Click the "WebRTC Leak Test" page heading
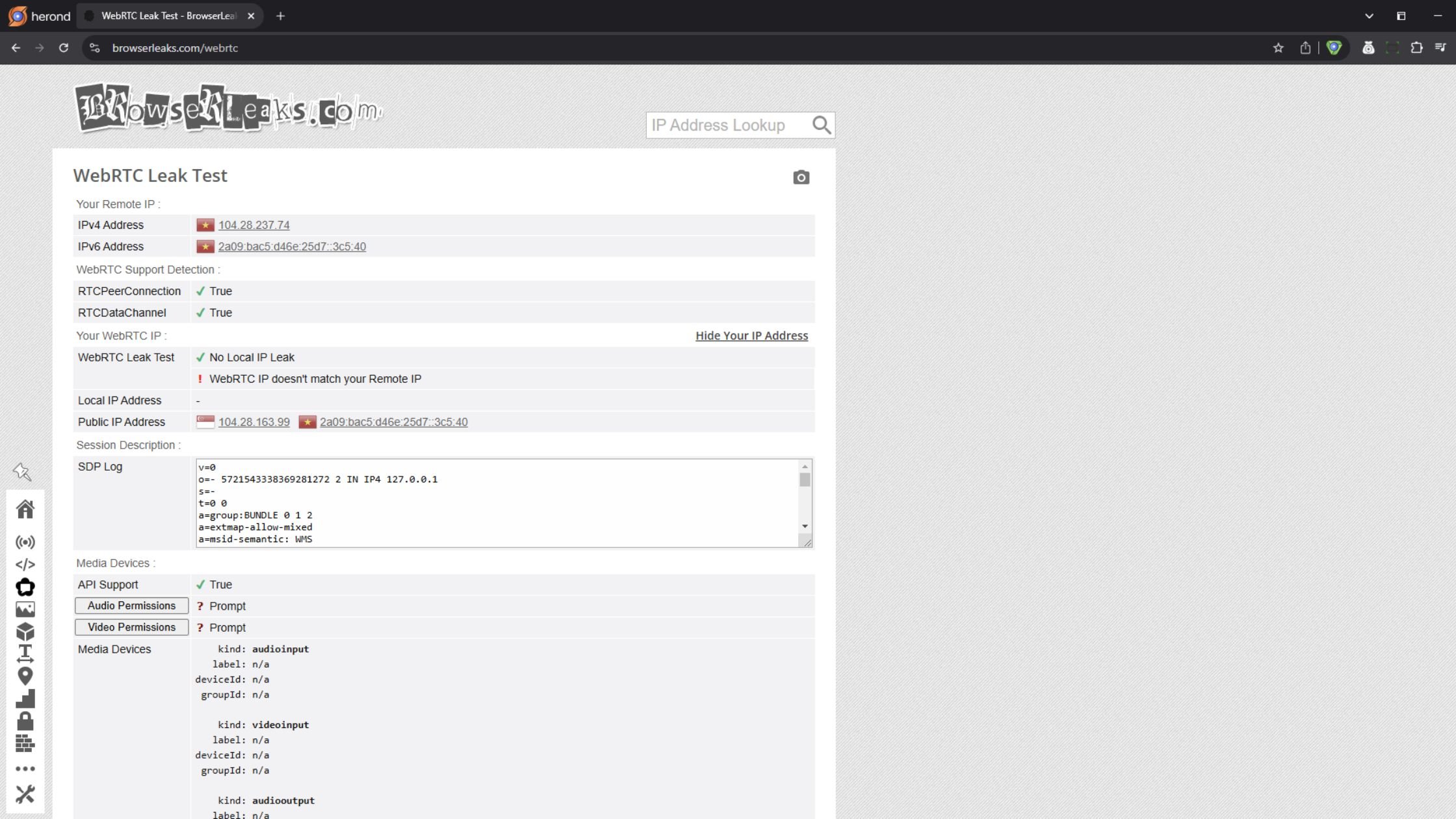 [150, 175]
